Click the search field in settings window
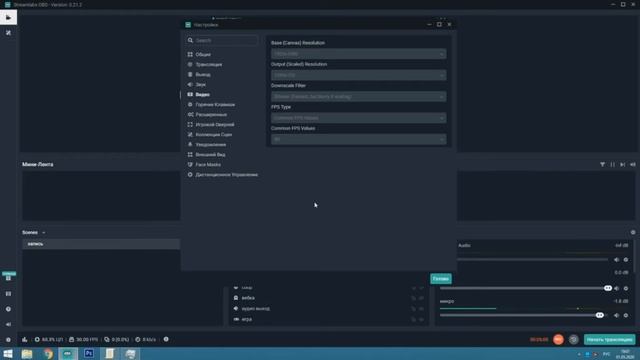Viewport: 640px width, 360px height. tap(222, 40)
